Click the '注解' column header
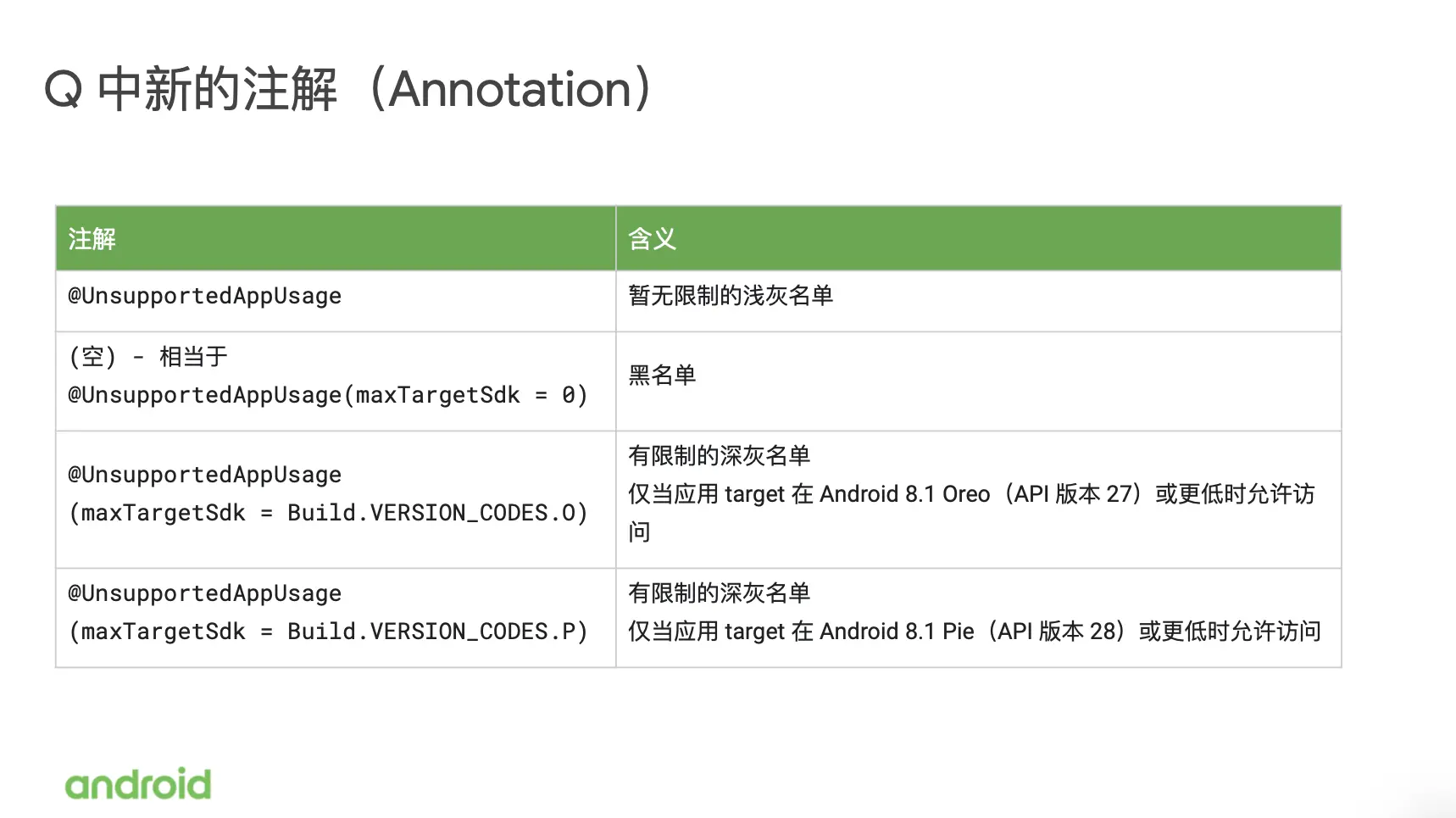The height and width of the screenshot is (818, 1456). (92, 239)
